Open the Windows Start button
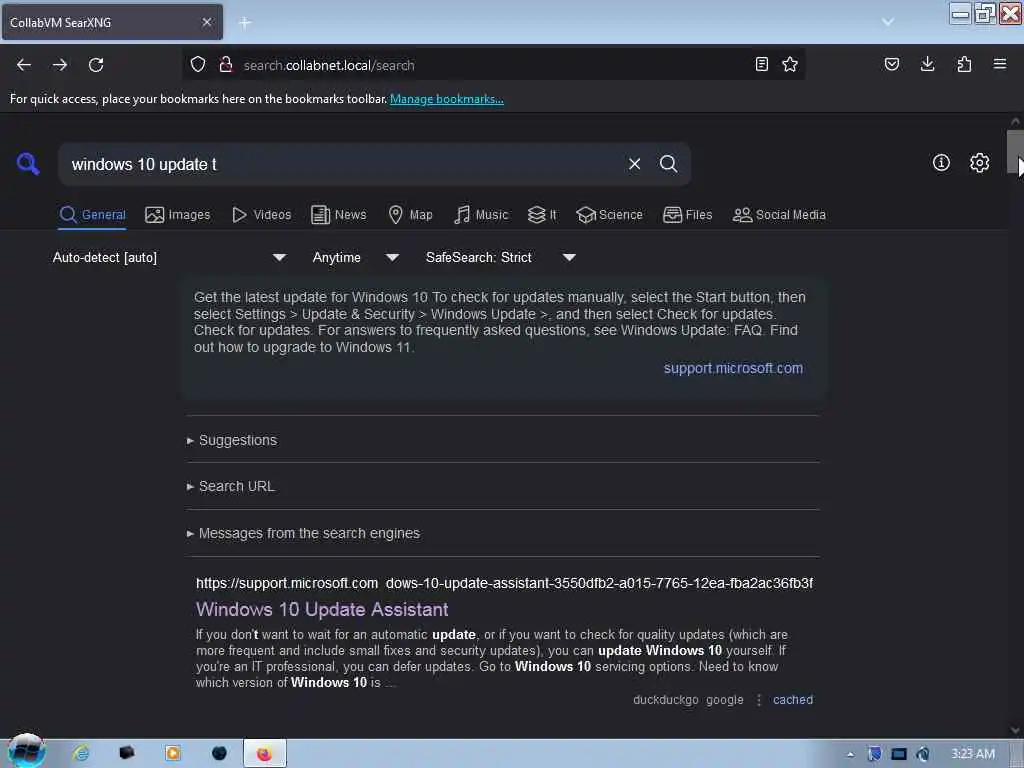 (26, 751)
